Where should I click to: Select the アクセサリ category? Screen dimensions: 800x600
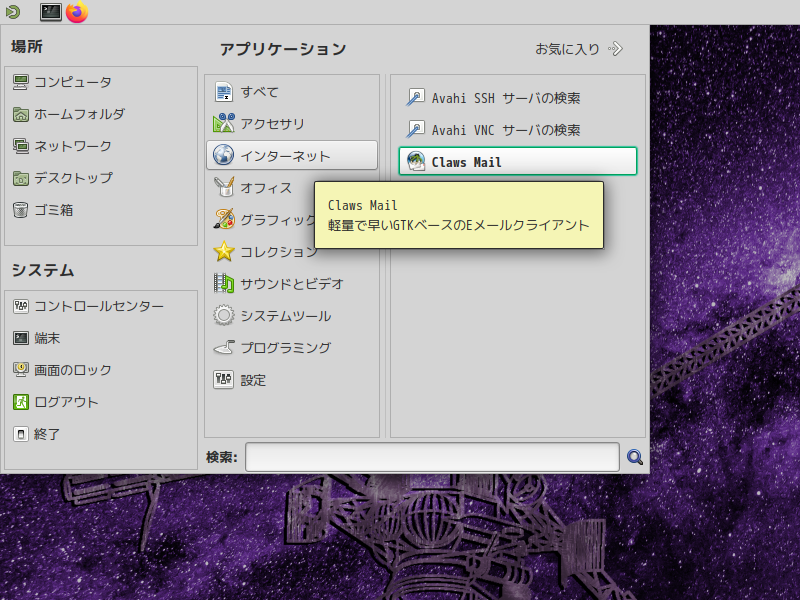tap(292, 123)
